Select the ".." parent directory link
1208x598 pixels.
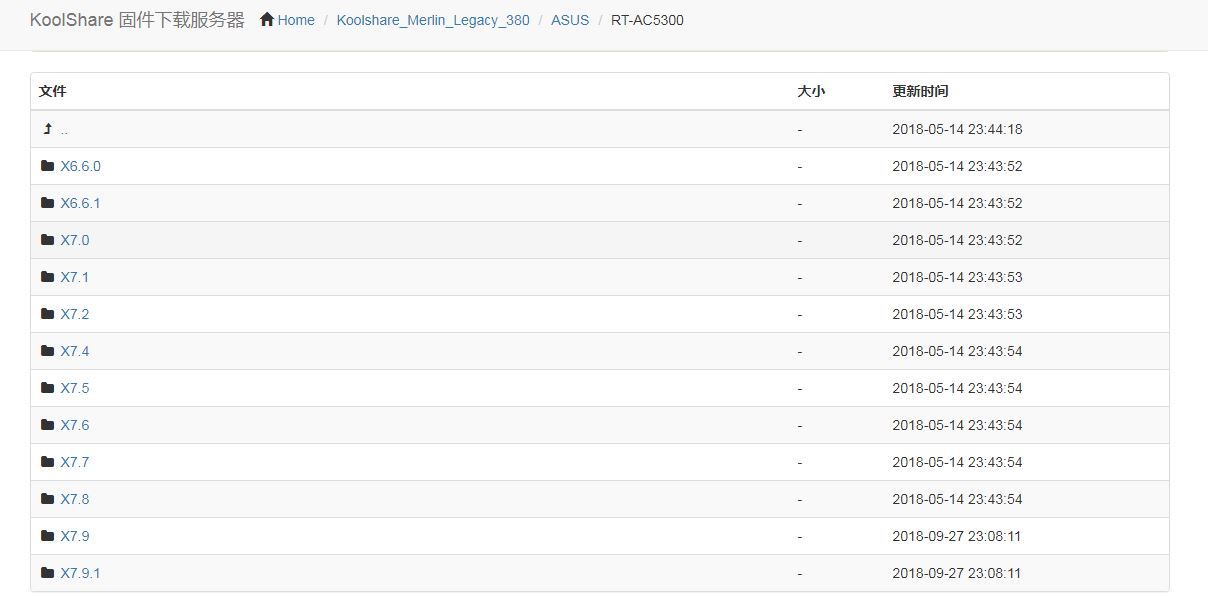[x=64, y=130]
